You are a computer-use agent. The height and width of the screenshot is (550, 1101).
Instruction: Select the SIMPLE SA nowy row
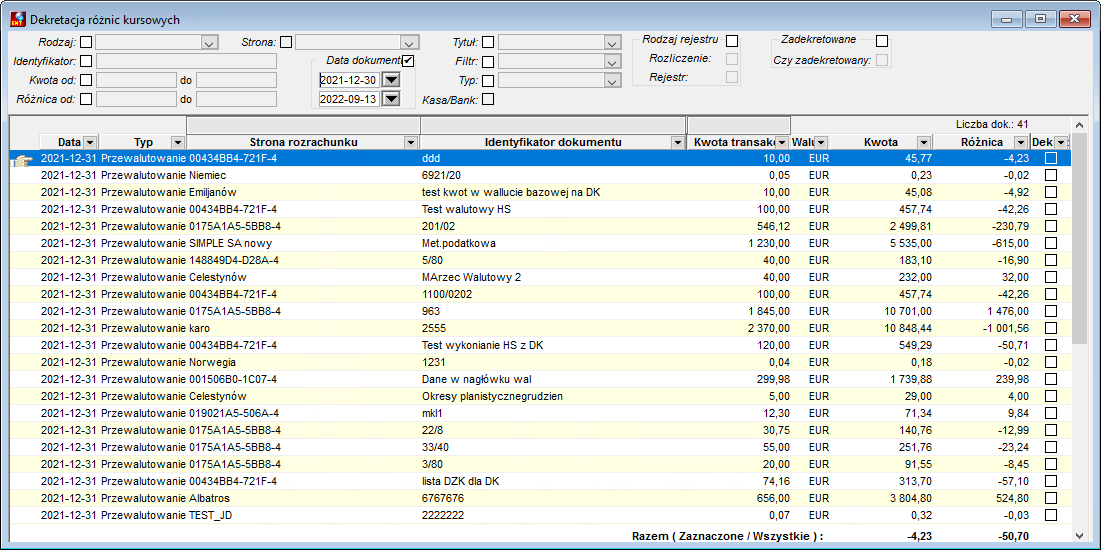pyautogui.click(x=541, y=243)
